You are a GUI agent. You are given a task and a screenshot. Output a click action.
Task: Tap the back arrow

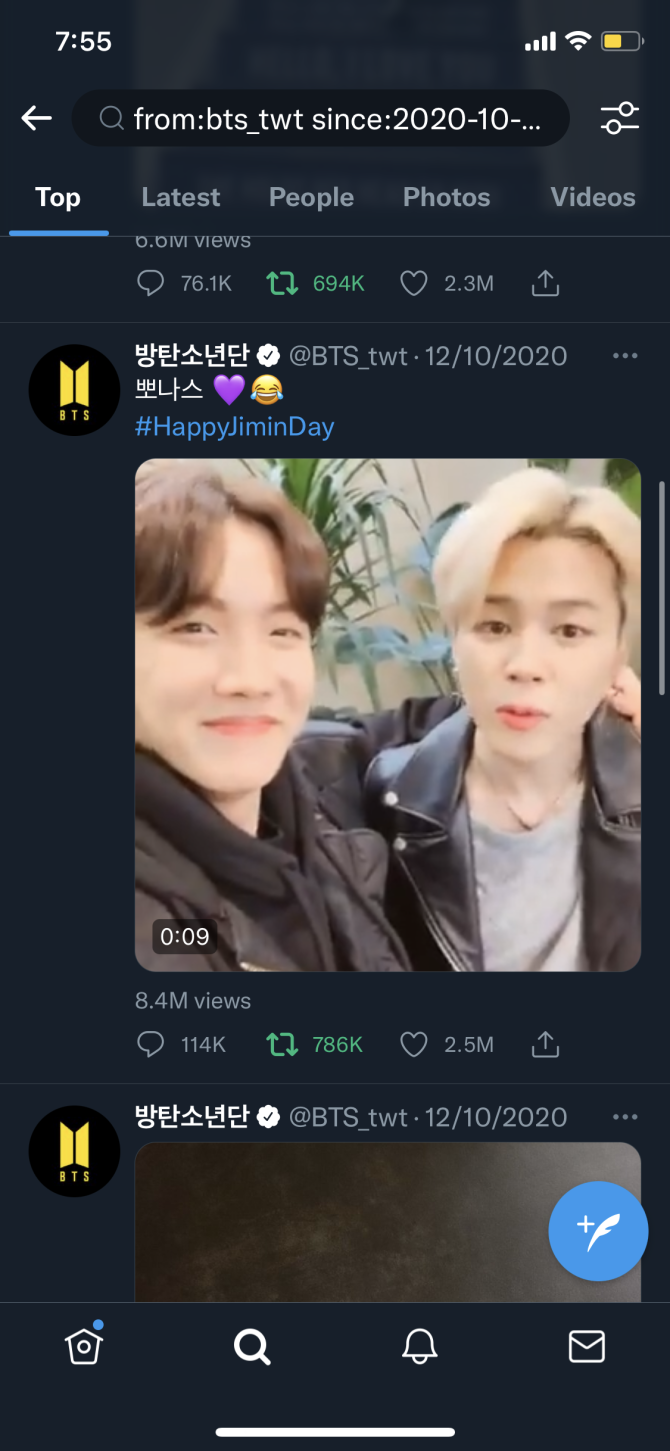(37, 119)
